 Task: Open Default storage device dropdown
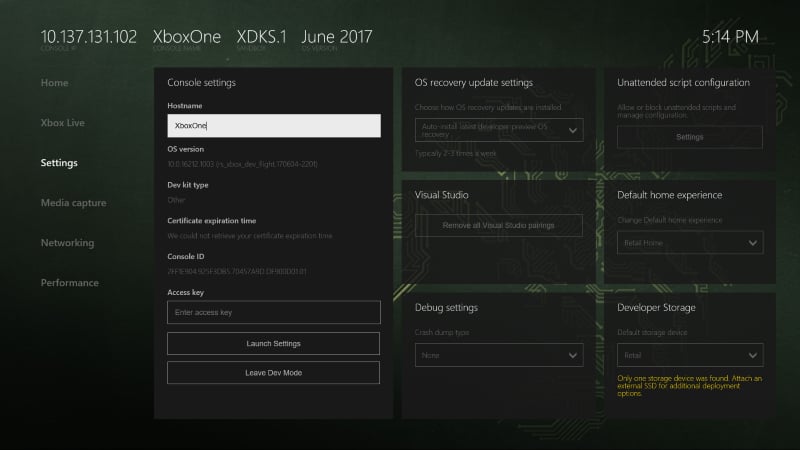tap(690, 355)
